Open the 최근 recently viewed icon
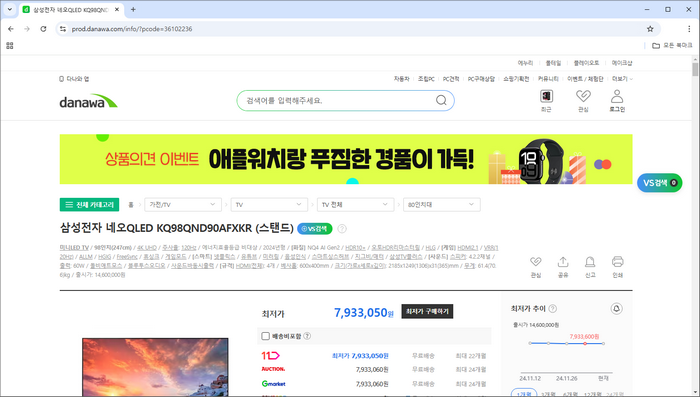 546,100
